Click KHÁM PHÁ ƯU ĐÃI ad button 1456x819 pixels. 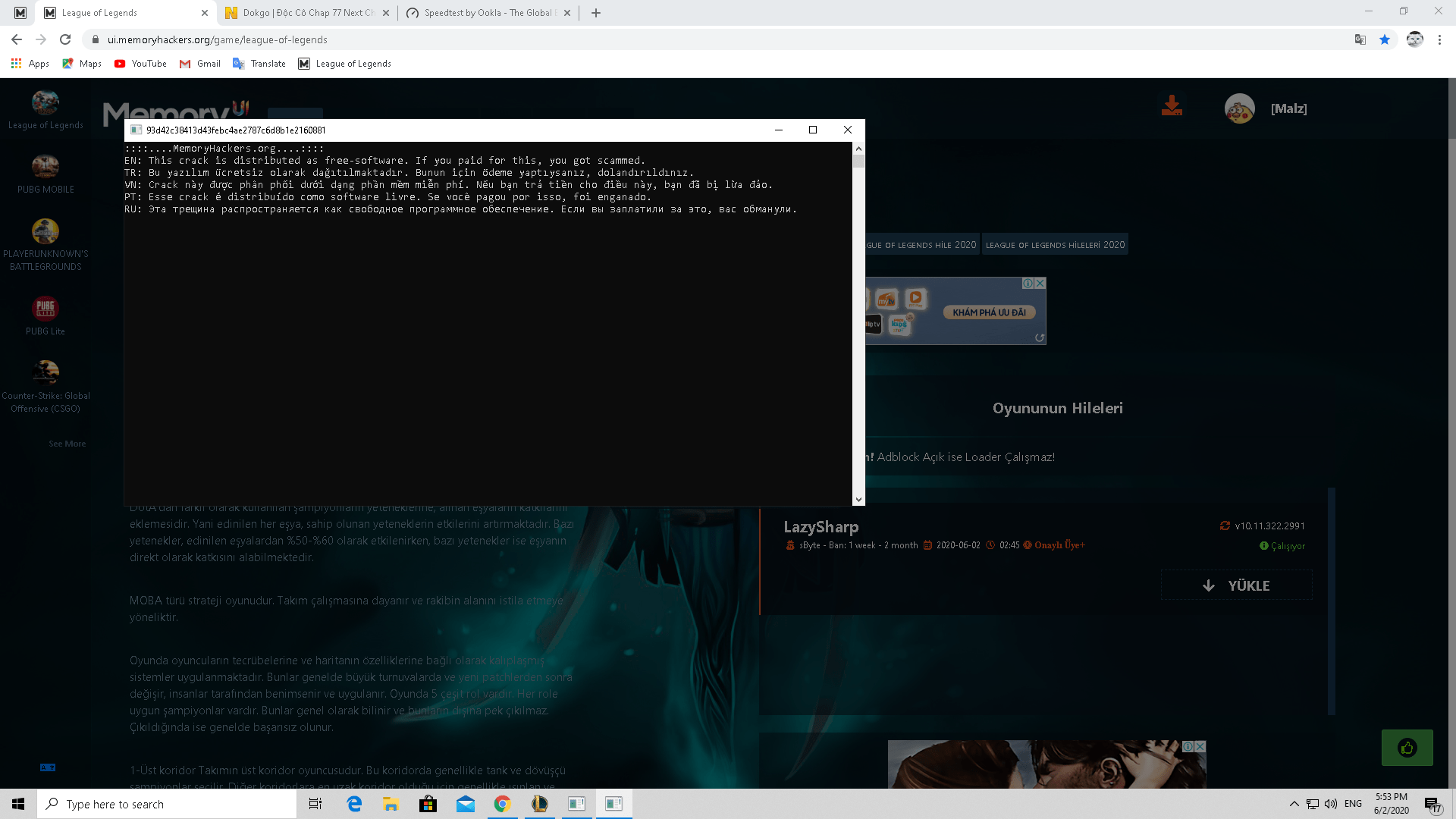pyautogui.click(x=989, y=312)
